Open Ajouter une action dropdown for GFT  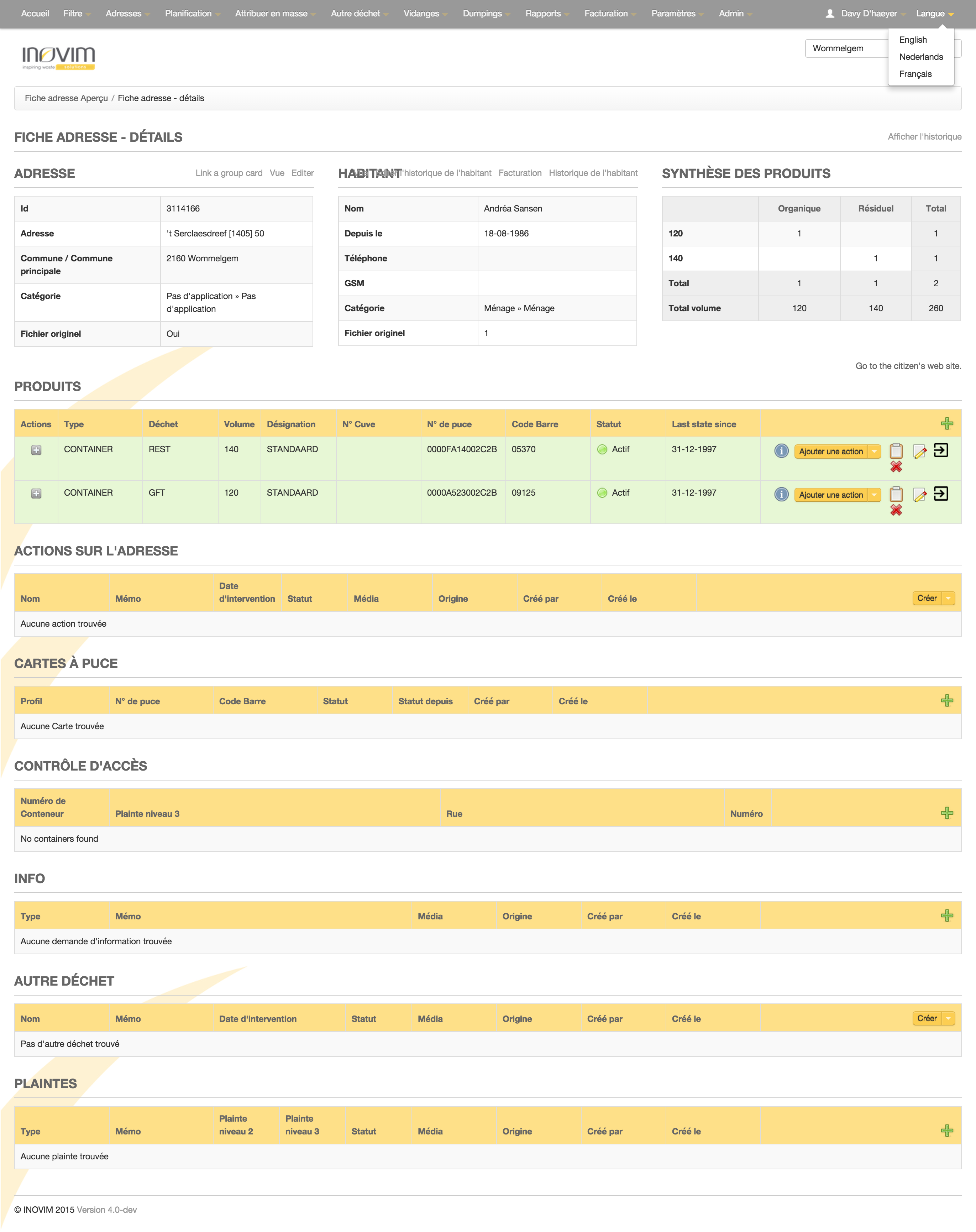coord(874,495)
